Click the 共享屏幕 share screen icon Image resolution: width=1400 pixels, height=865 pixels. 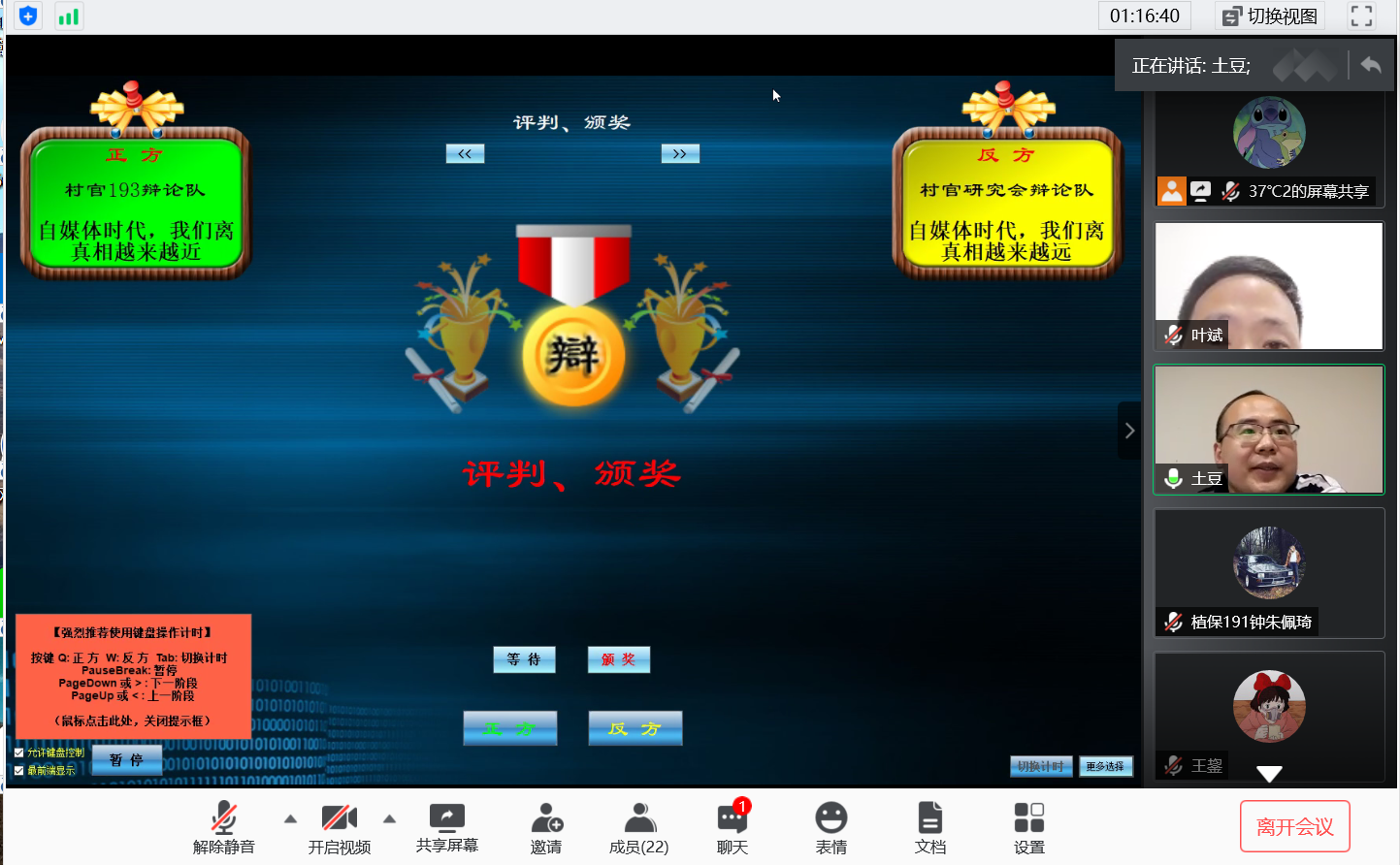[x=446, y=817]
